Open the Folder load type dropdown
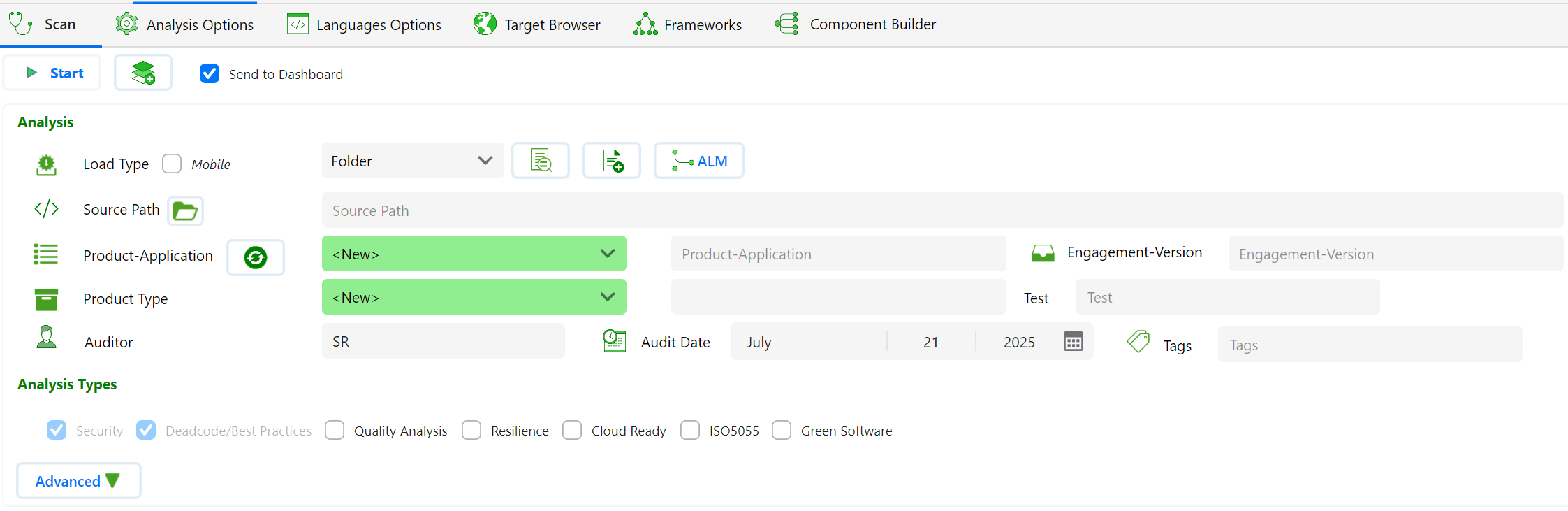The image size is (1568, 511). [x=412, y=161]
